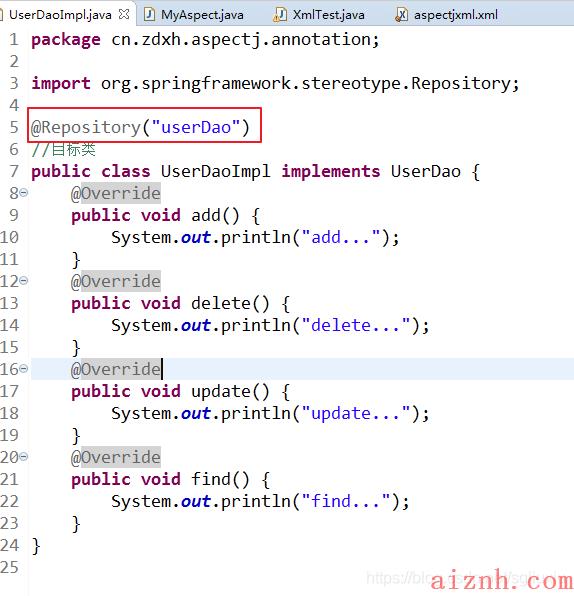
Task: Select the UserDaoImpl.java tab
Action: (60, 15)
